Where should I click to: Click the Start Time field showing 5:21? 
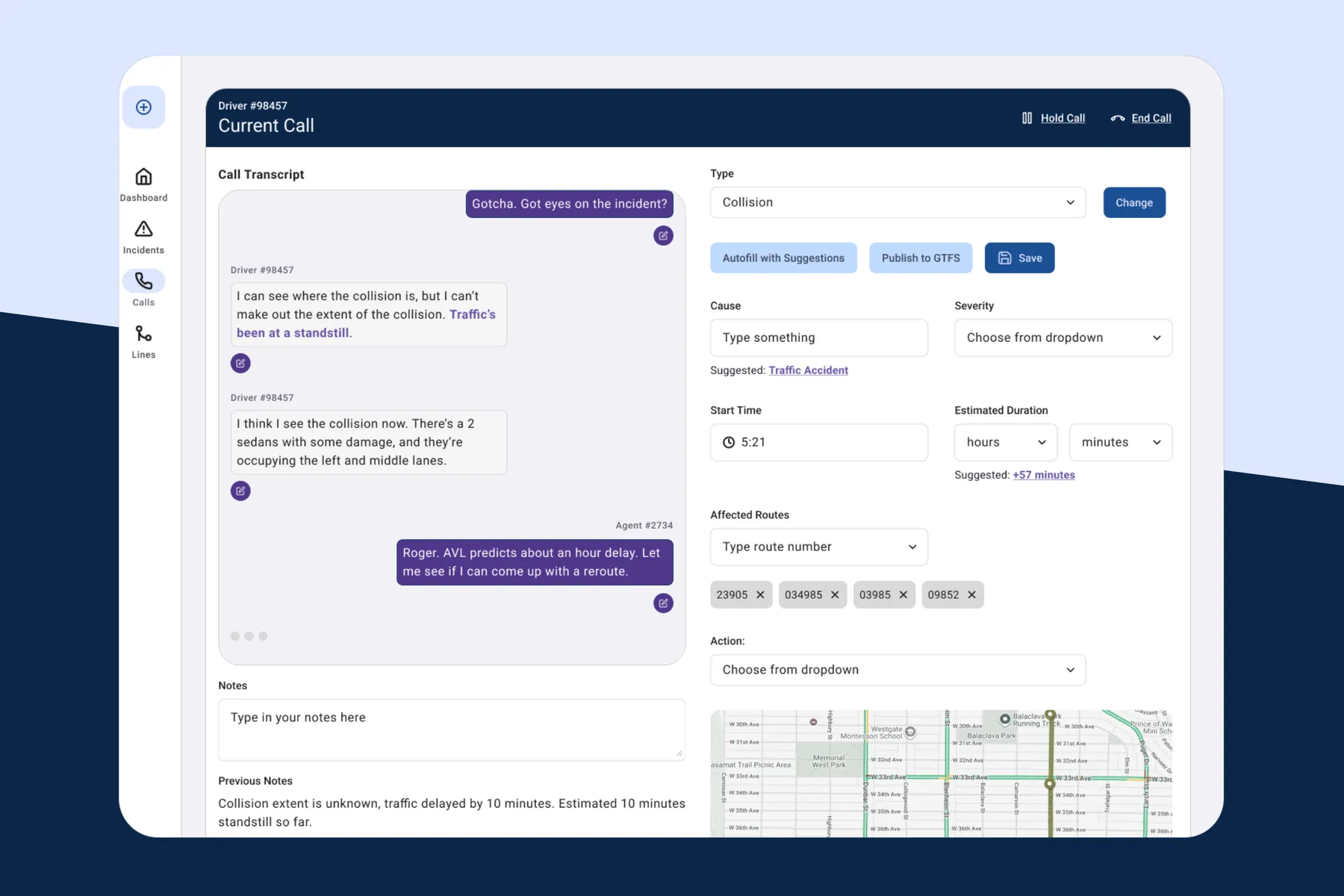819,442
